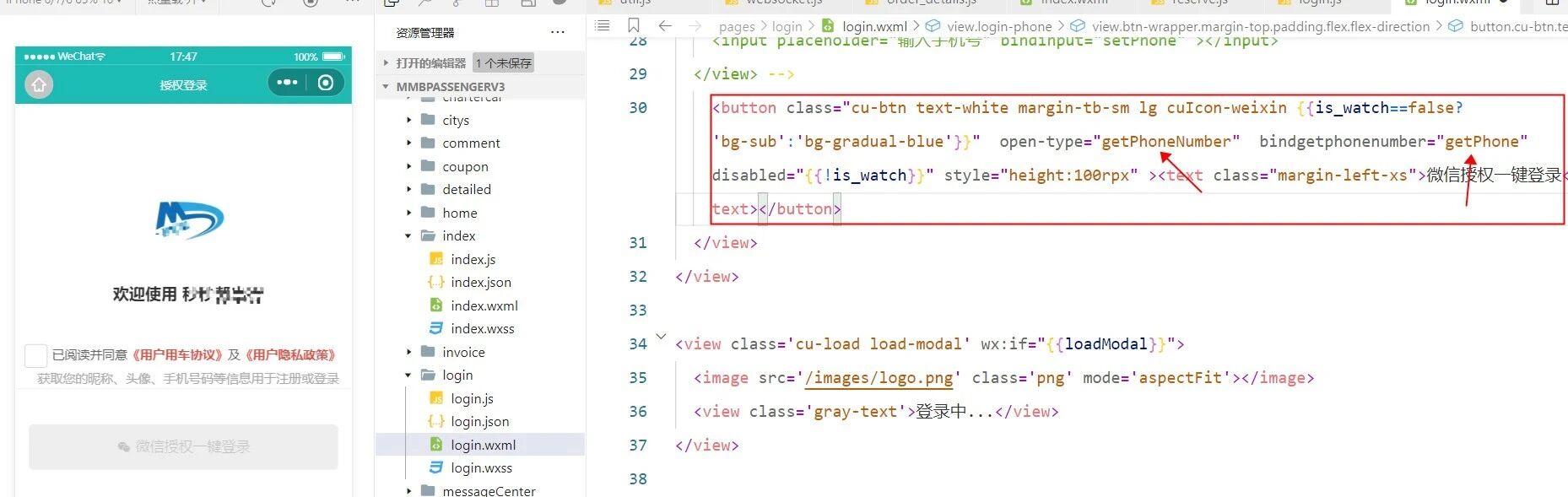Click the circular close capsule button

[x=326, y=83]
